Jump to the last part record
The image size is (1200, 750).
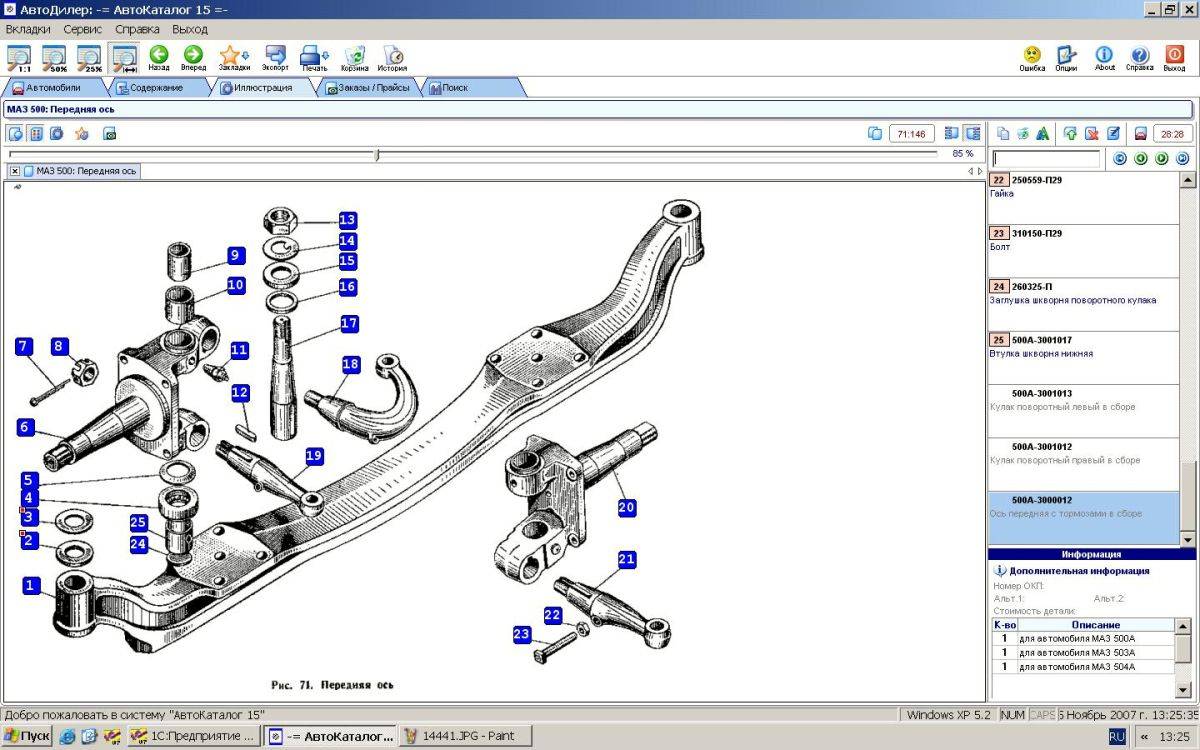coord(1183,159)
